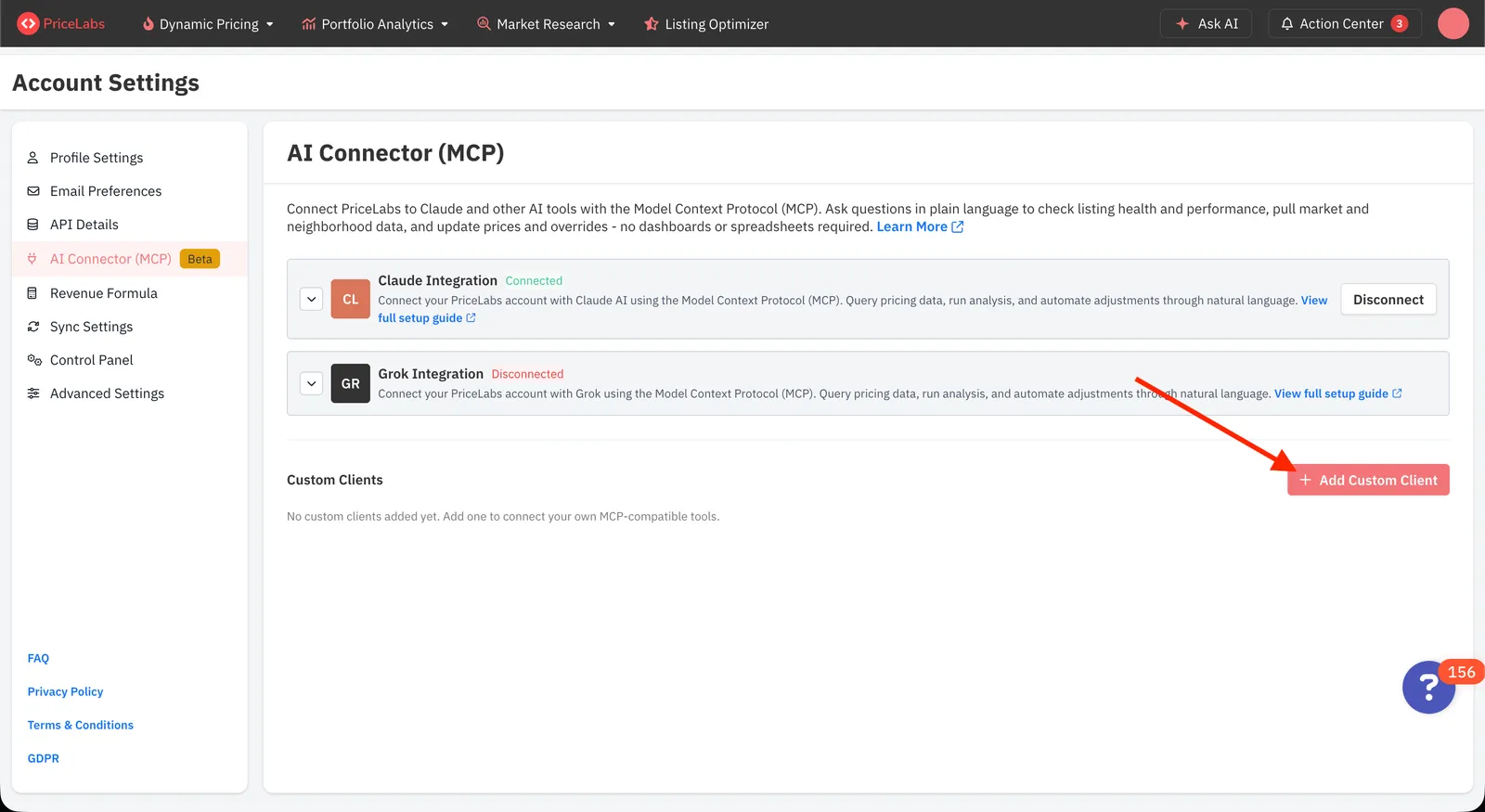Click the Listing Optimizer star icon
This screenshot has width=1485, height=812.
click(652, 24)
